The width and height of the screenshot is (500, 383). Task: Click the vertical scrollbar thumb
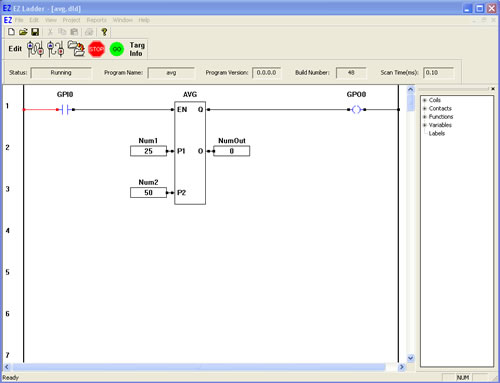tap(411, 103)
